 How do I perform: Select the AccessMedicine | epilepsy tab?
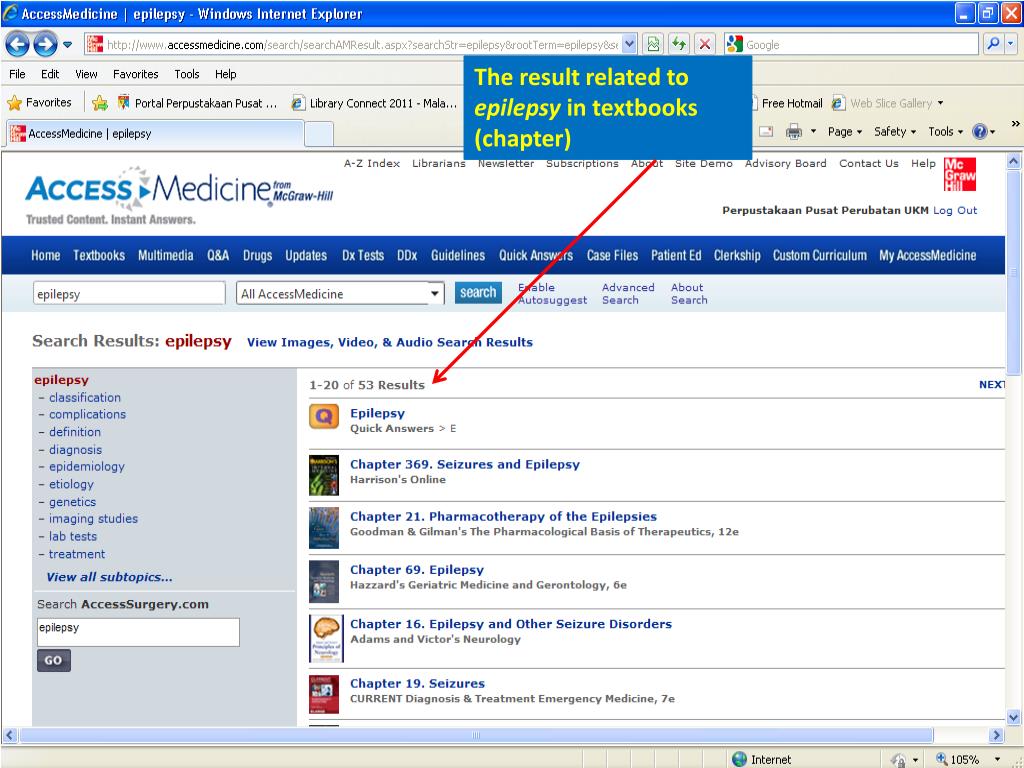tap(155, 133)
